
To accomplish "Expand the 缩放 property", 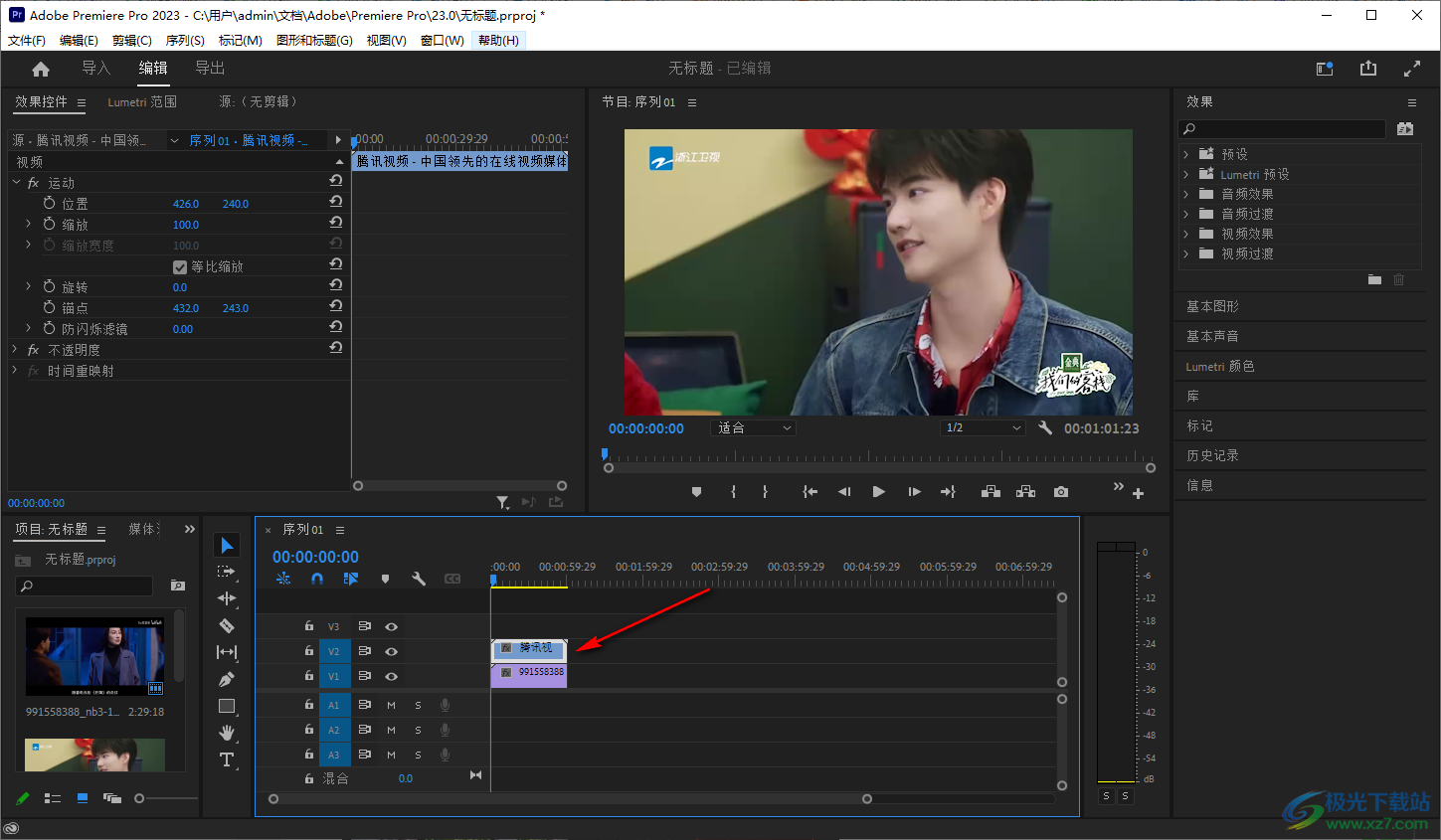I will point(29,224).
